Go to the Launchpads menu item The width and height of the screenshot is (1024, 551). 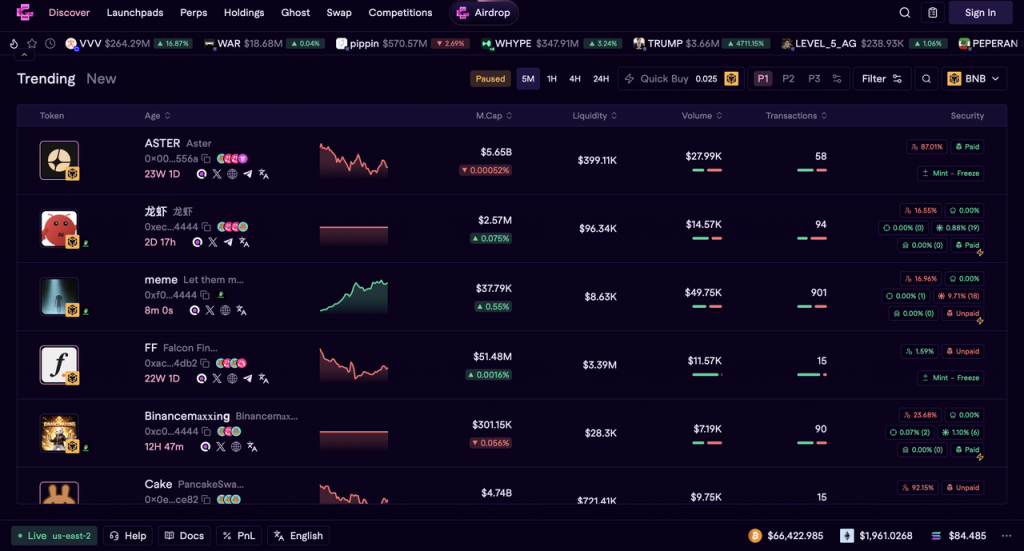pos(135,13)
